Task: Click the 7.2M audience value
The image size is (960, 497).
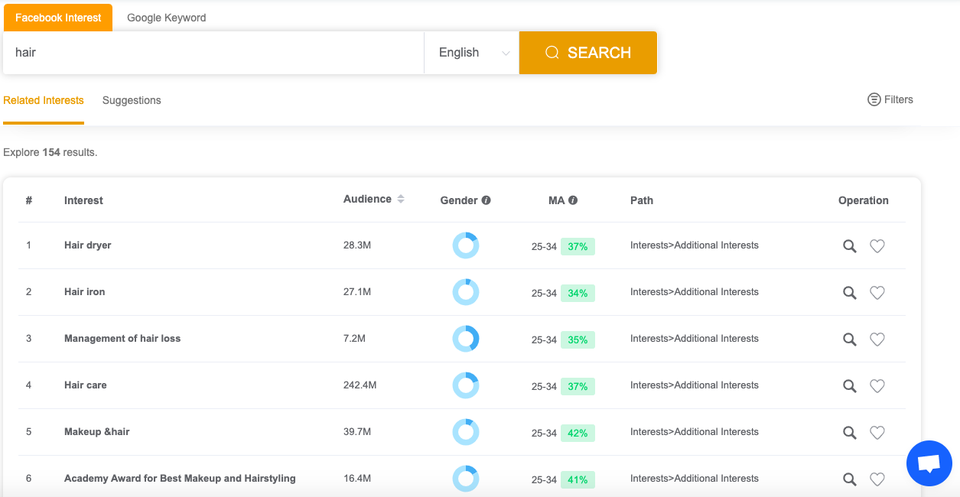Action: tap(354, 338)
